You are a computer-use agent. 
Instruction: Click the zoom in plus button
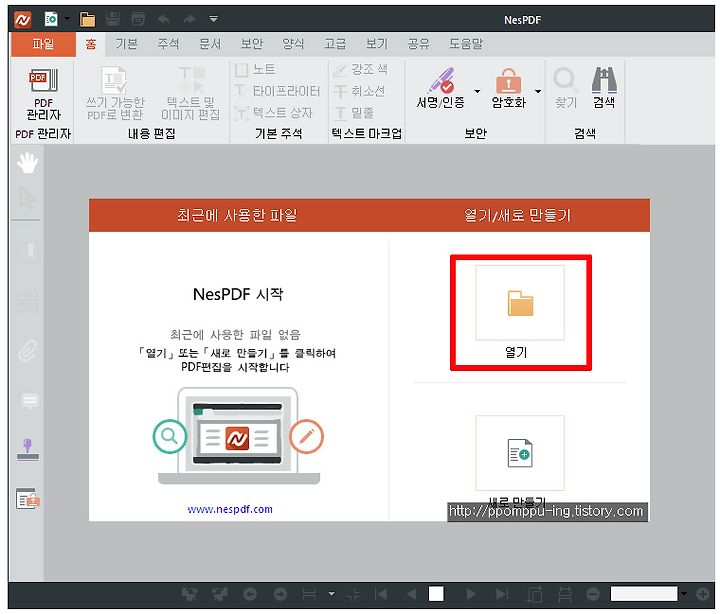703,594
